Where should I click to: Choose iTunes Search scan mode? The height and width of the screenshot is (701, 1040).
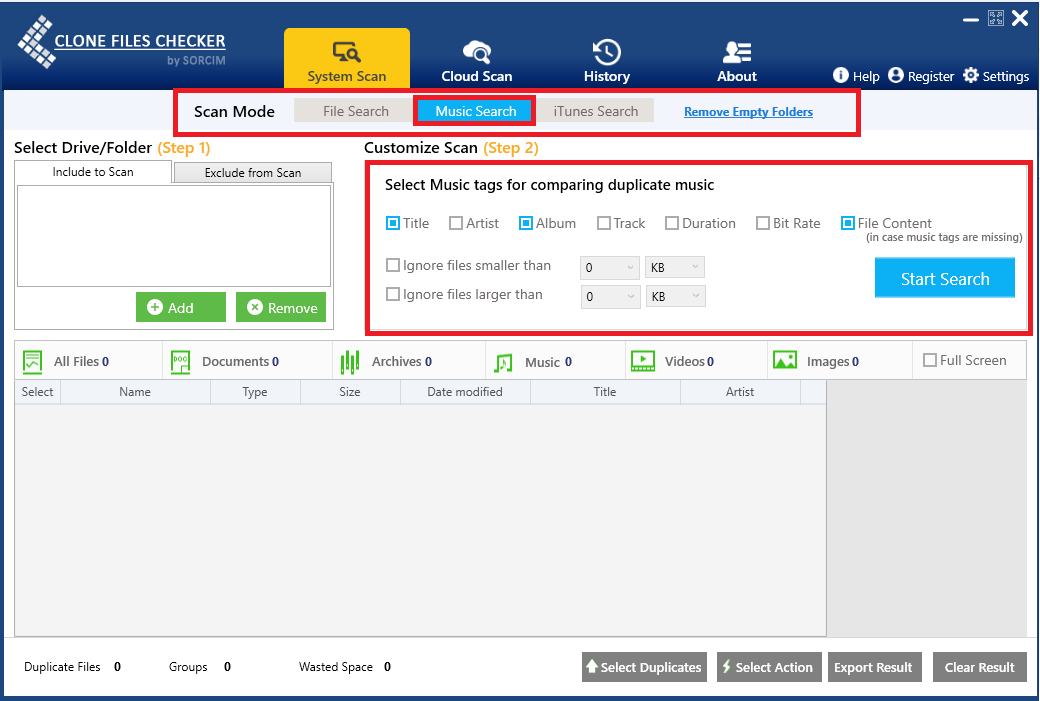(x=596, y=111)
